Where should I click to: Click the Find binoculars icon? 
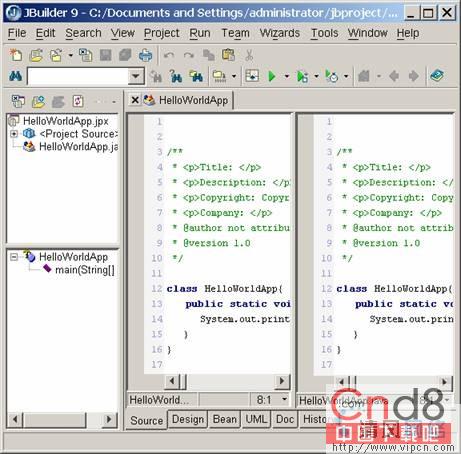pos(16,76)
